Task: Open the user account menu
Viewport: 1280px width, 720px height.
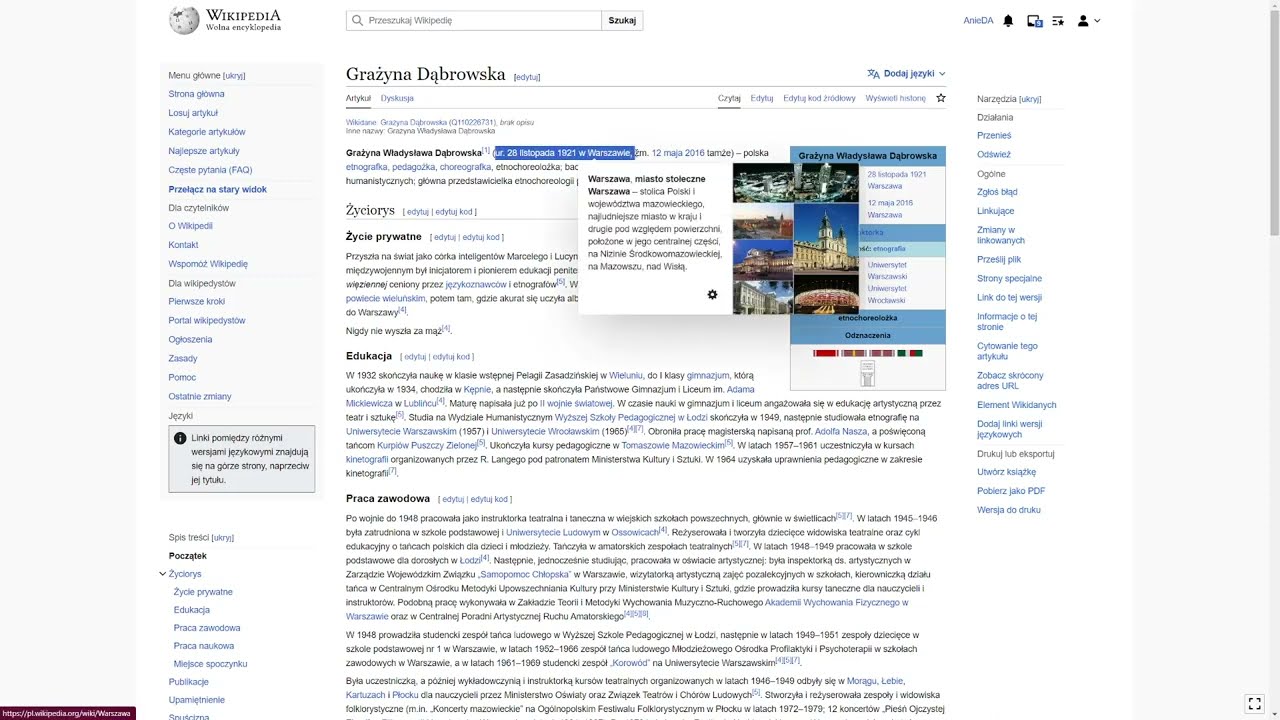Action: [x=1089, y=20]
